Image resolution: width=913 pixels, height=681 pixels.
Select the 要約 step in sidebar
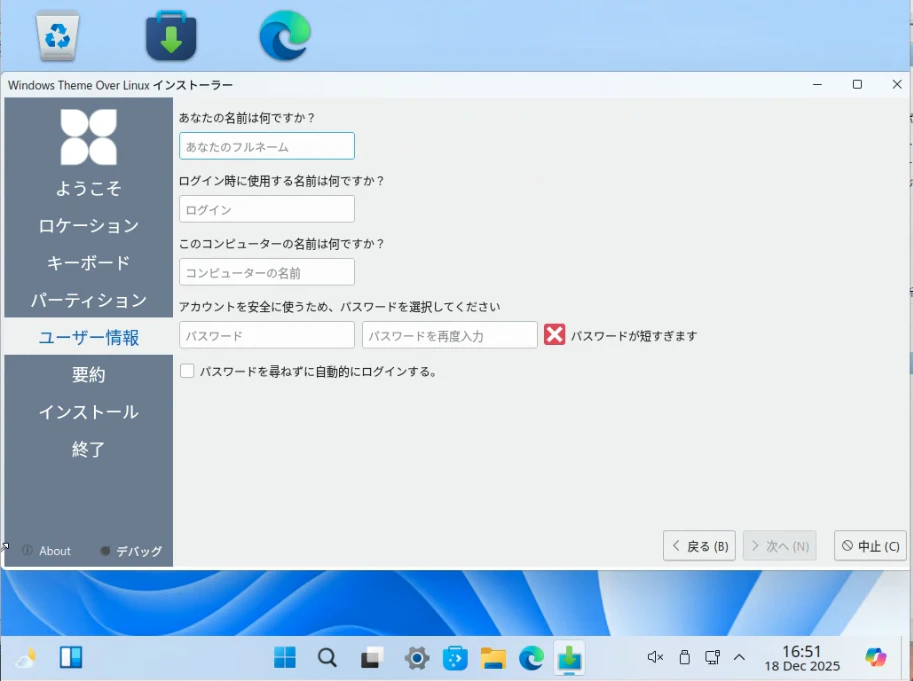click(x=89, y=374)
